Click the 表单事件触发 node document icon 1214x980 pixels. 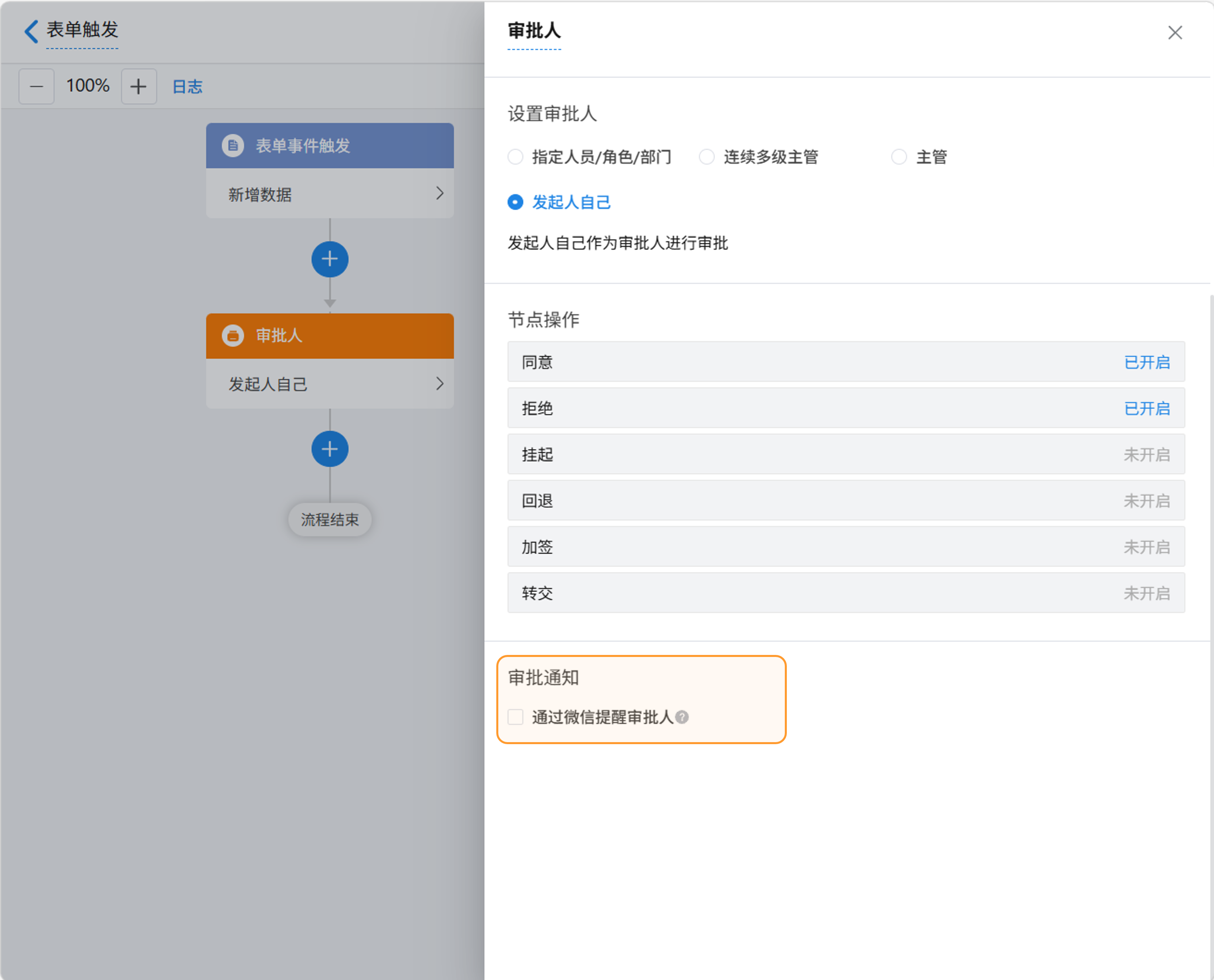click(233, 145)
